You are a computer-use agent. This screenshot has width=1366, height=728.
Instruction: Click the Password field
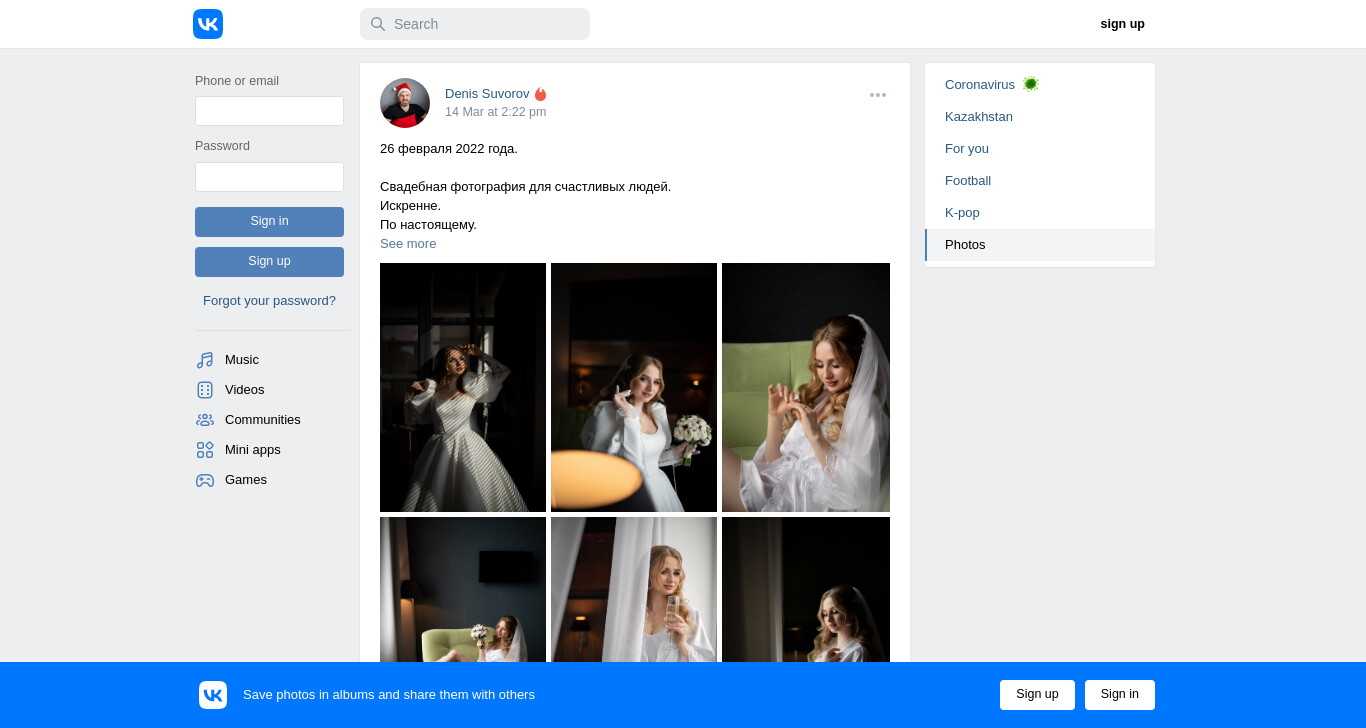coord(269,177)
